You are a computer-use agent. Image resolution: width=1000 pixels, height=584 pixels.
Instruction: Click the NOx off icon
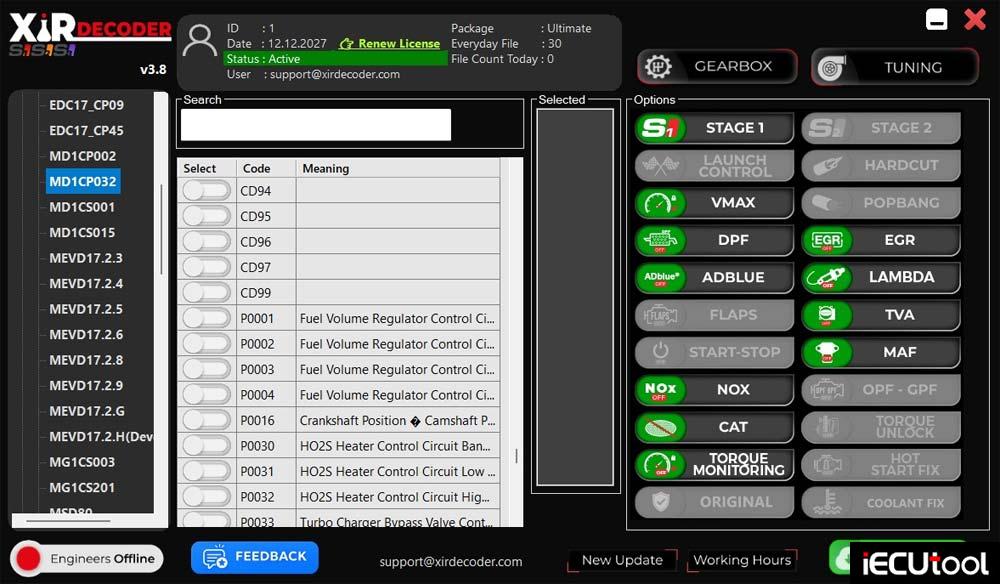660,390
